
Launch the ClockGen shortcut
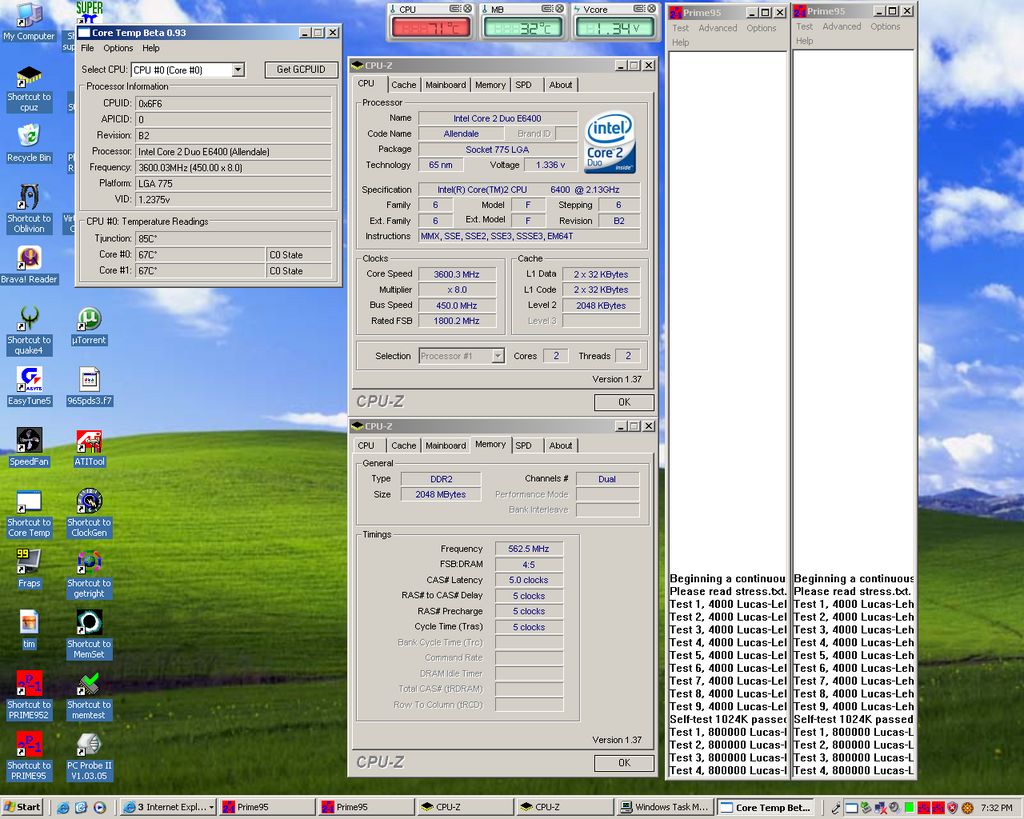tap(89, 502)
